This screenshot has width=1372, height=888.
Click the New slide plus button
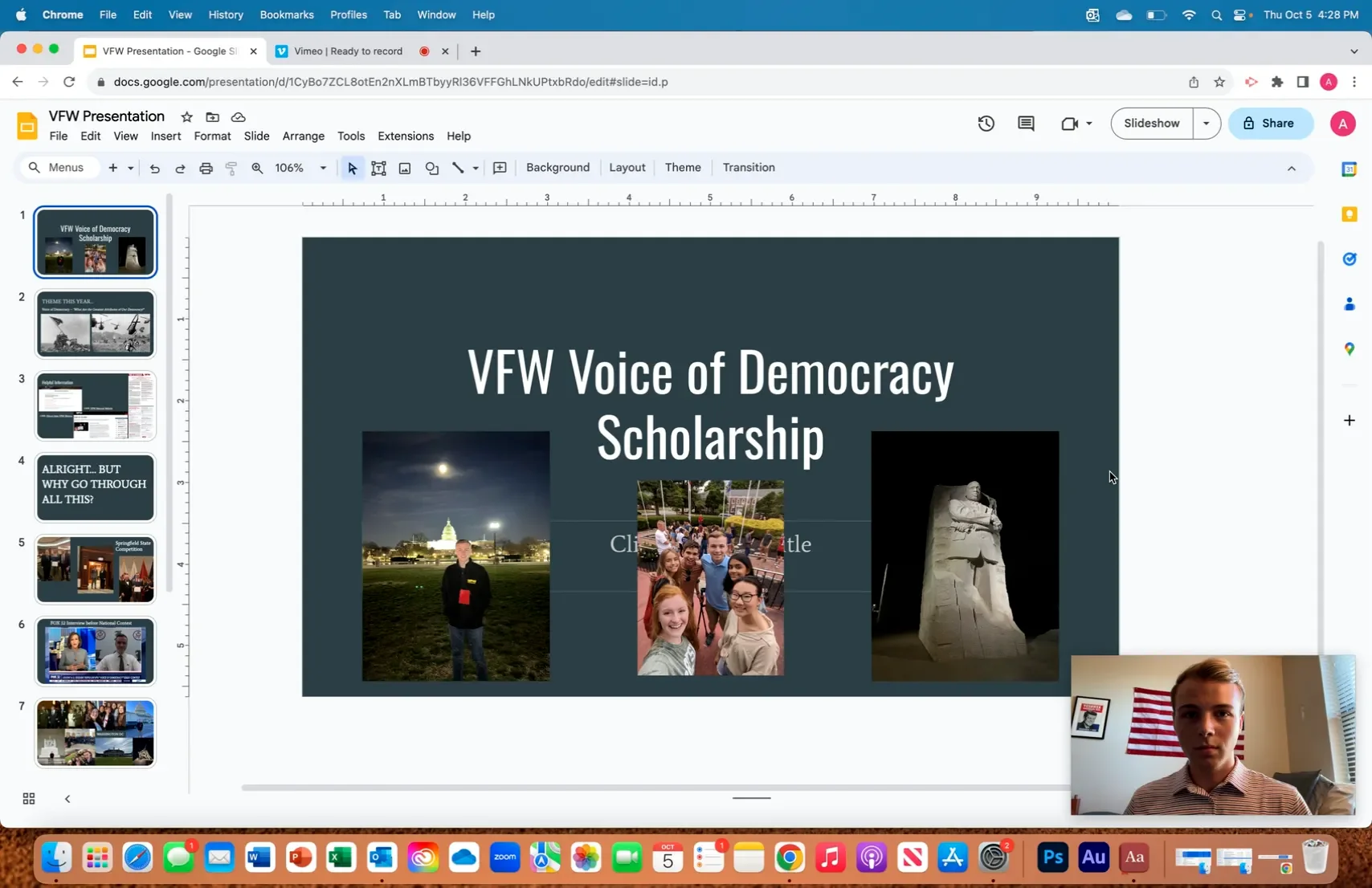(112, 168)
